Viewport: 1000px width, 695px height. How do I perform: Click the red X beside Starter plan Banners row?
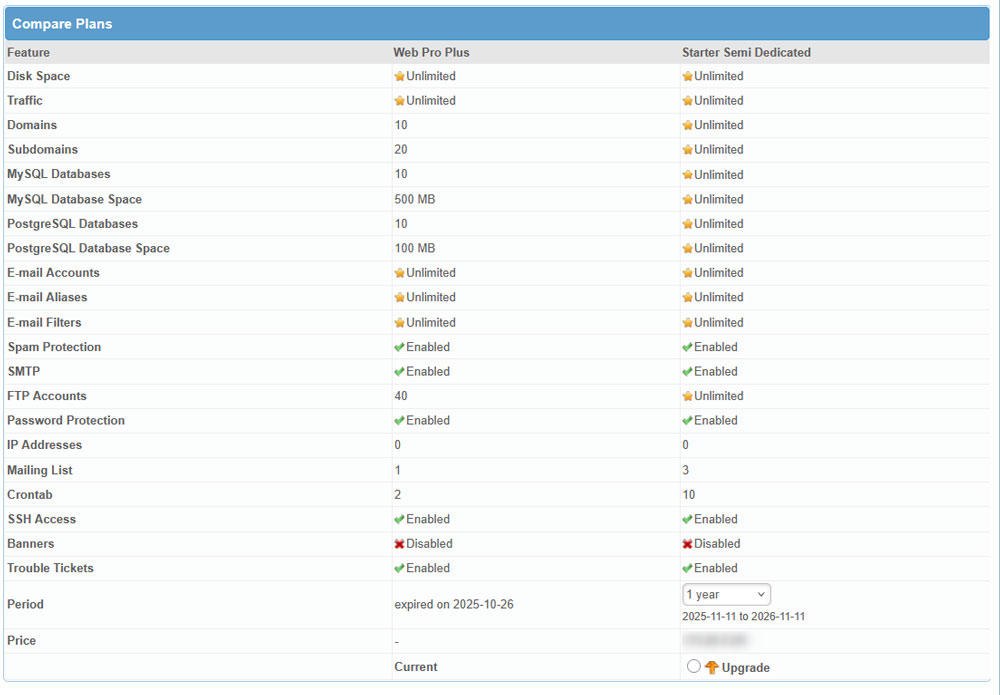tap(685, 543)
